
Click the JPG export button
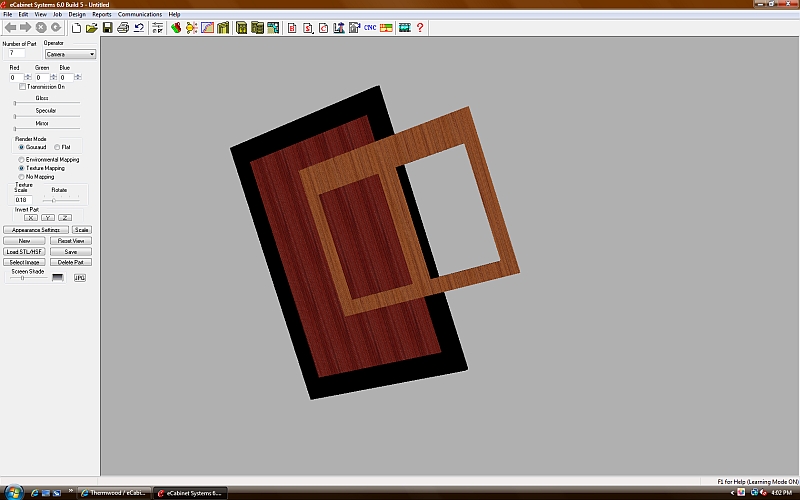click(80, 277)
